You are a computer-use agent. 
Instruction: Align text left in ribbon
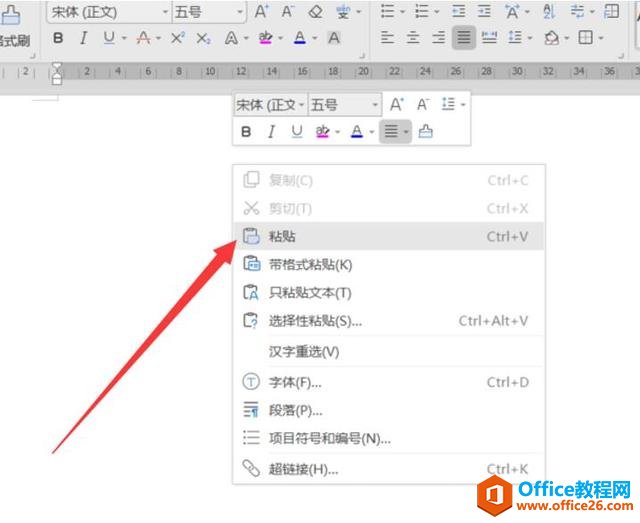pos(387,38)
